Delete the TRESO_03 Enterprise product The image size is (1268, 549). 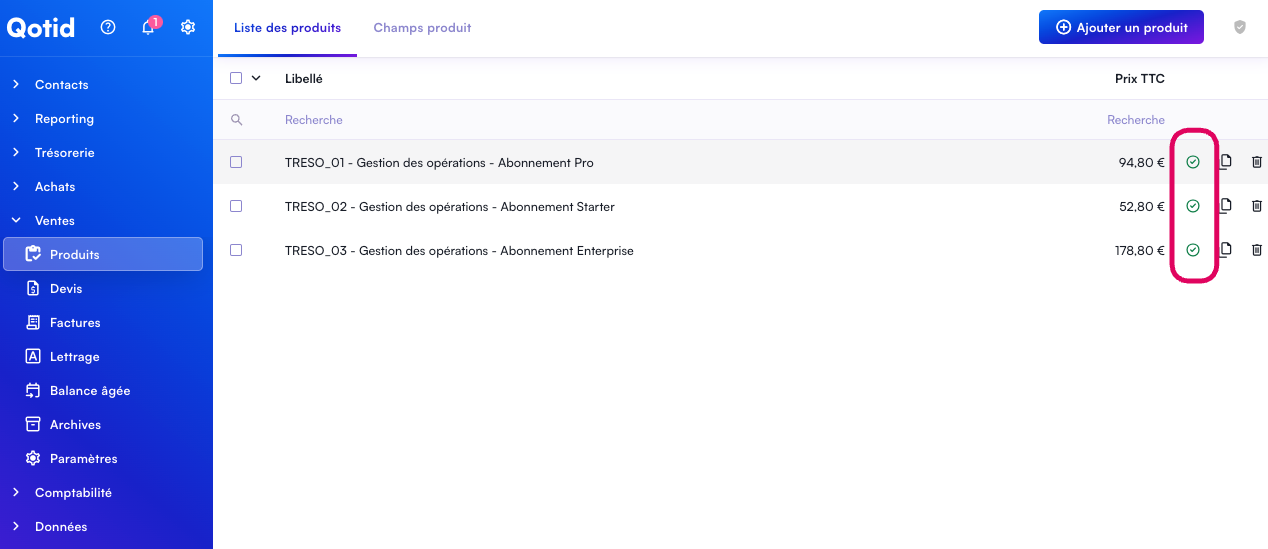tap(1257, 250)
